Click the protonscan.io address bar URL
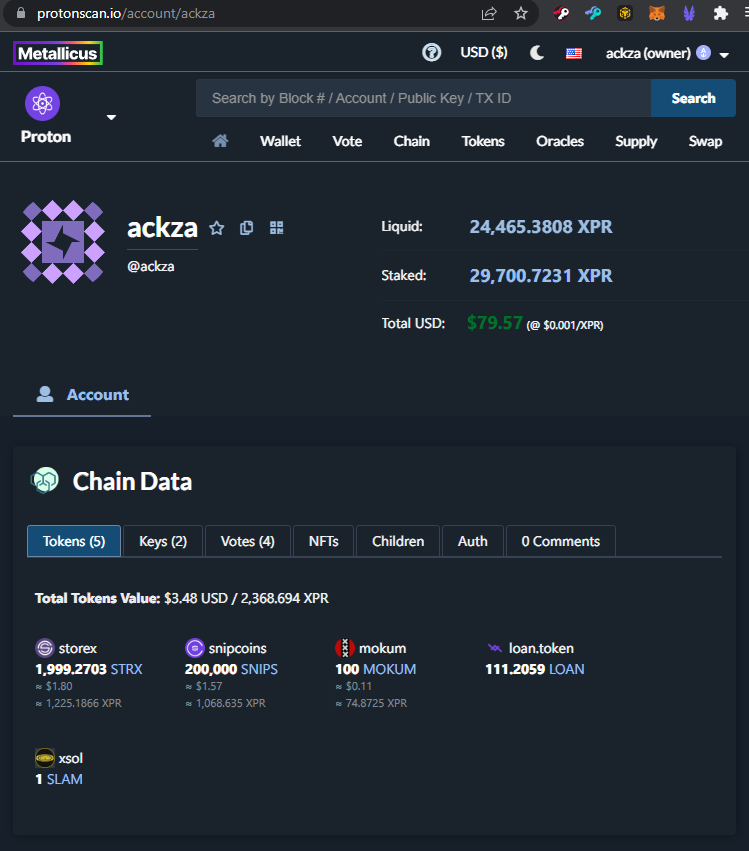The image size is (749, 851). tap(126, 13)
